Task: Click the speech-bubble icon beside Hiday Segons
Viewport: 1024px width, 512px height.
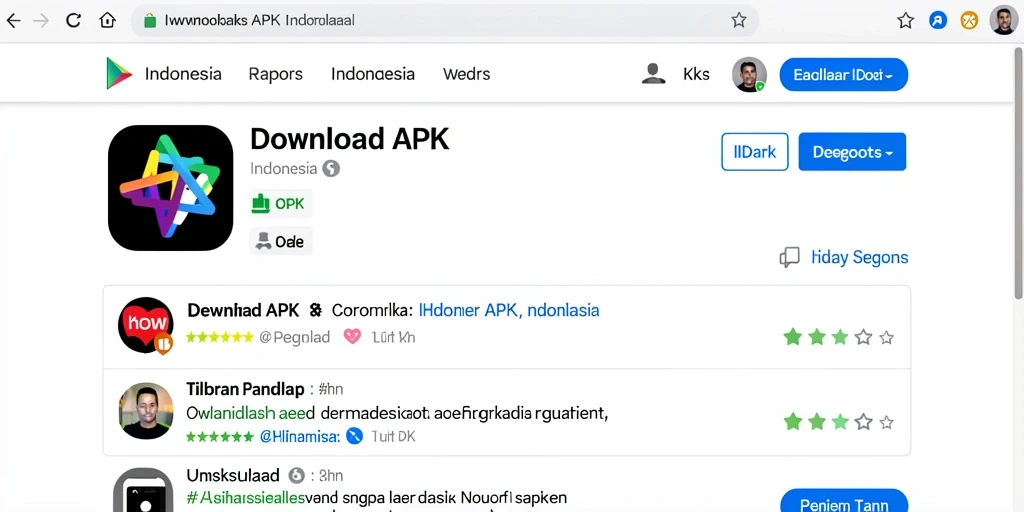Action: coord(790,257)
